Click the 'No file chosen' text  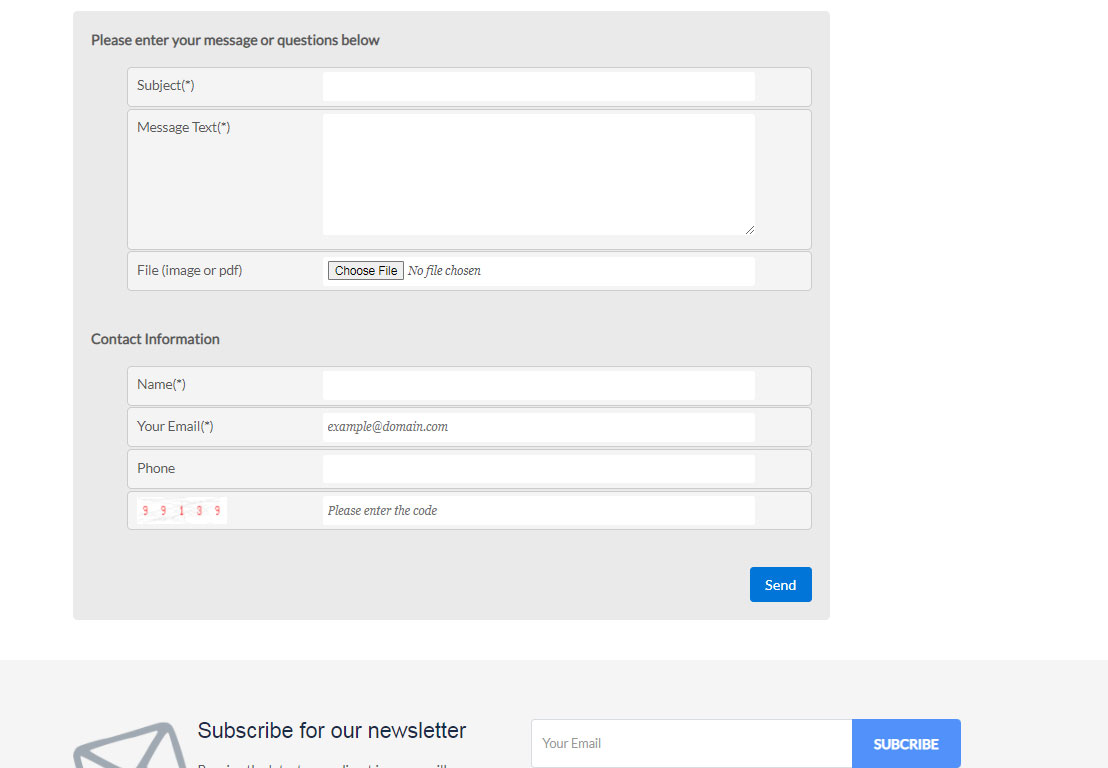click(x=443, y=270)
